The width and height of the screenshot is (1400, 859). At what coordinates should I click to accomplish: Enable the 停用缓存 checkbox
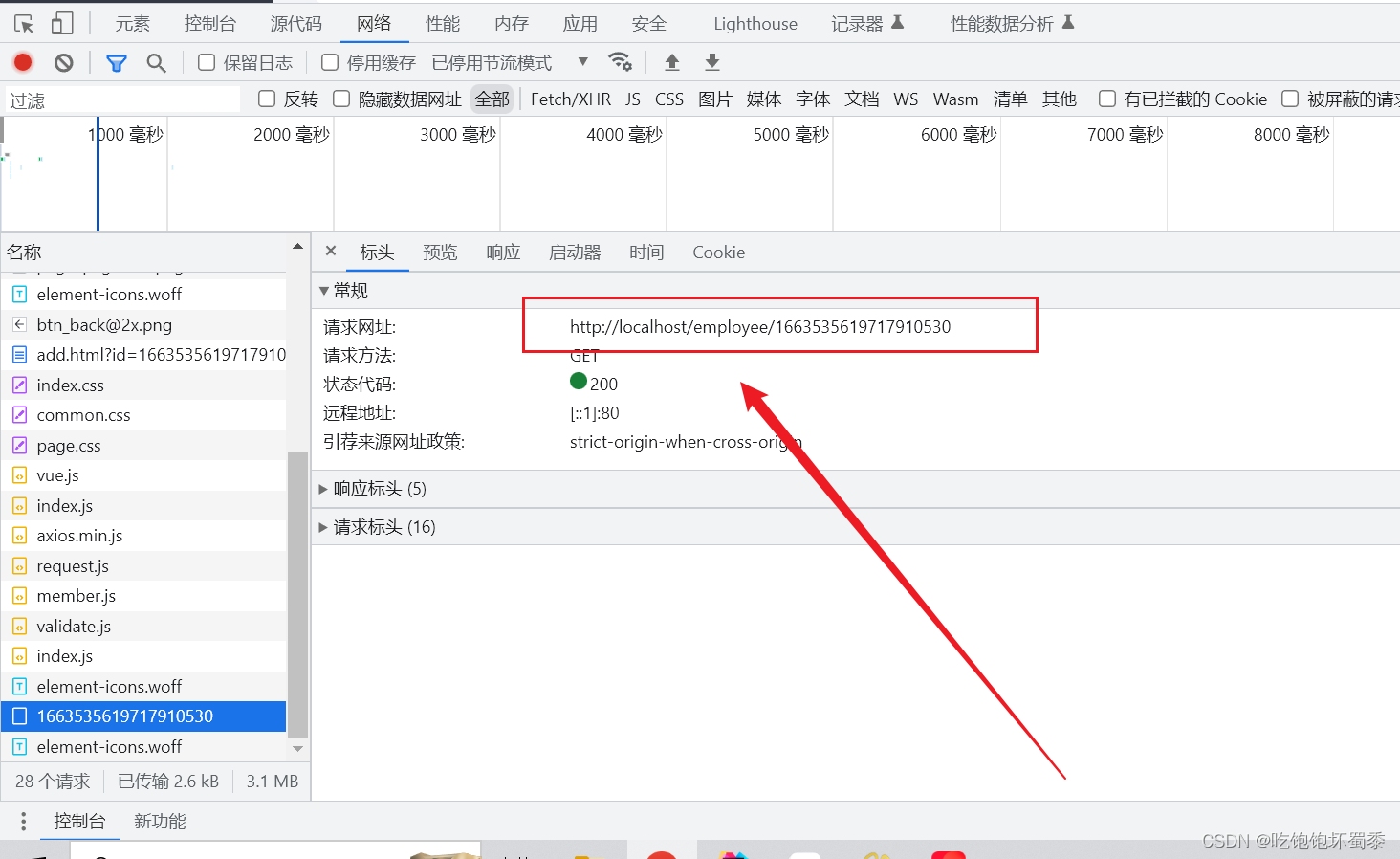329,61
